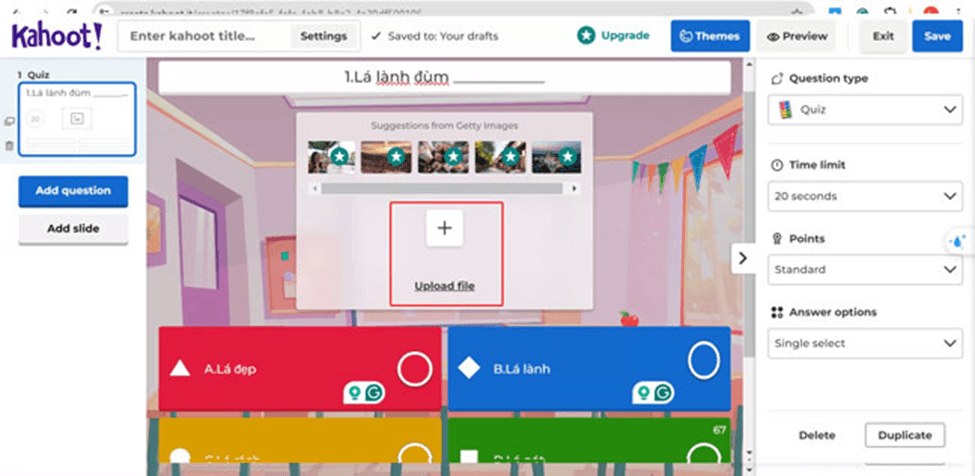
Task: Click the duplicate icon beside the slide thumbnail
Action: tap(9, 122)
